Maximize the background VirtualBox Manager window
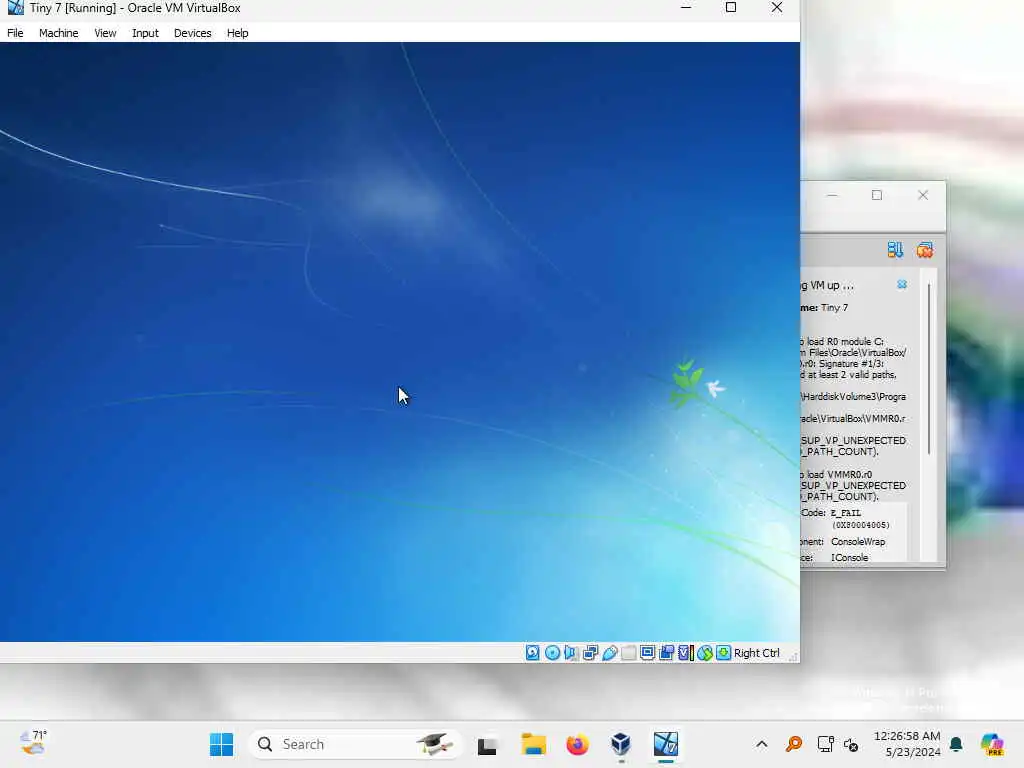Screen dimensions: 1024x768 click(x=877, y=195)
